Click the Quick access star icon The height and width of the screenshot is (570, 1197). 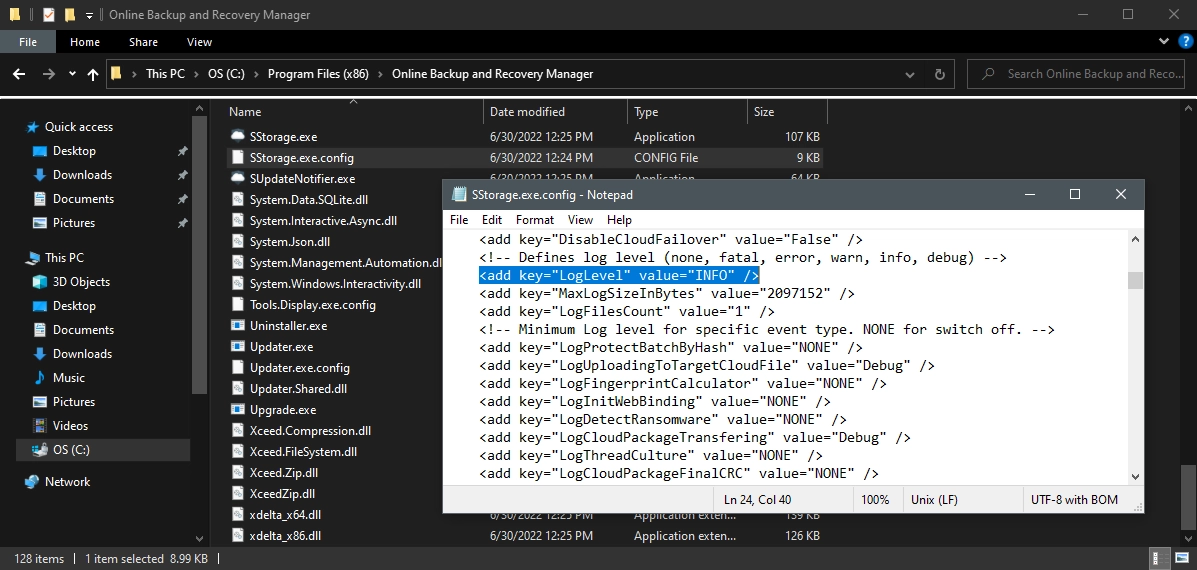click(32, 127)
